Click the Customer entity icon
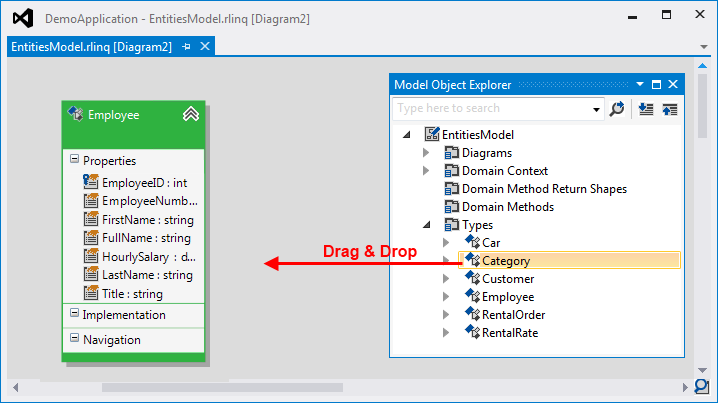The image size is (718, 403). tap(472, 278)
